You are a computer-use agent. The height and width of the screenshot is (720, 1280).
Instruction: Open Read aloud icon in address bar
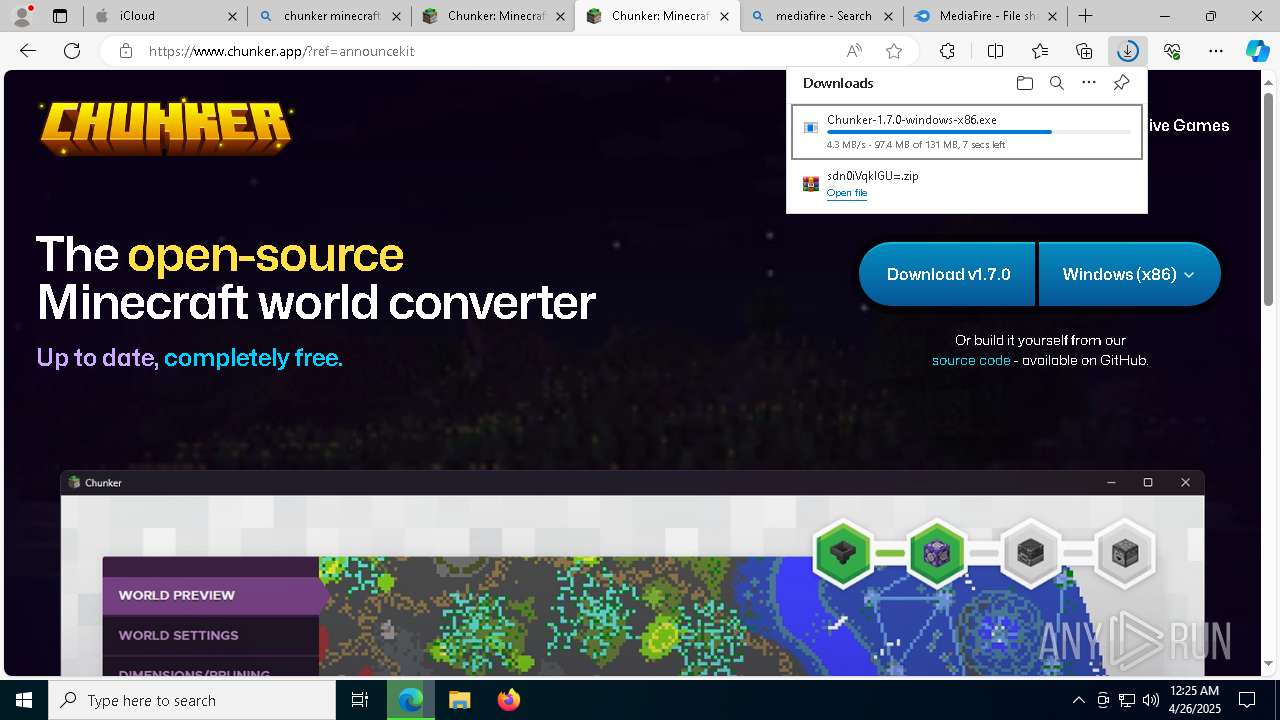click(854, 51)
